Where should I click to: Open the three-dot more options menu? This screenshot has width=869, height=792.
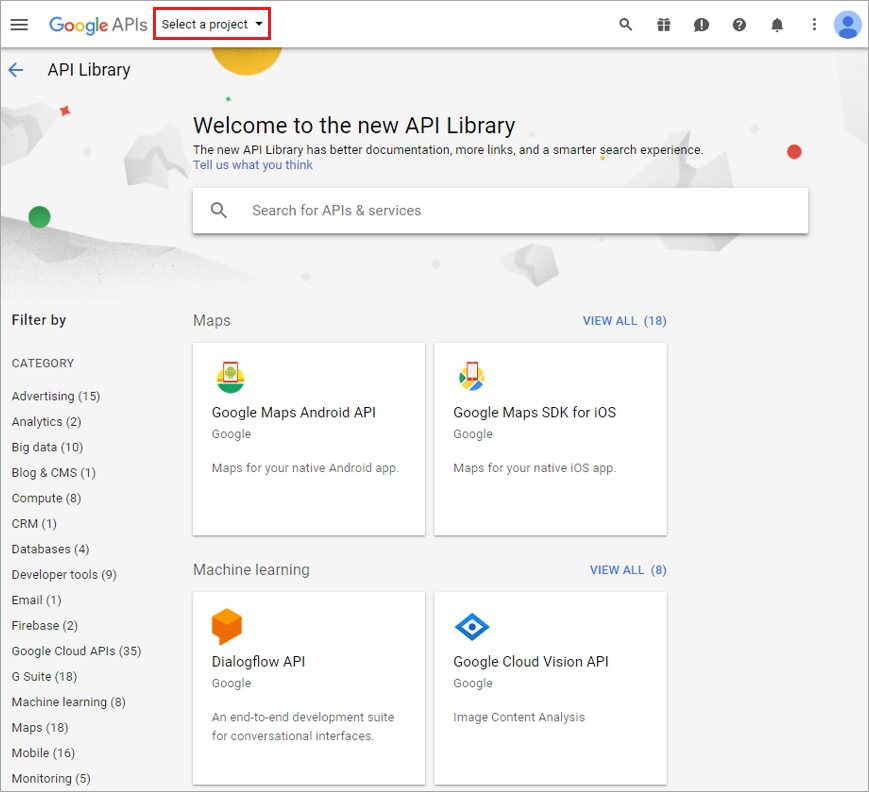pos(814,24)
